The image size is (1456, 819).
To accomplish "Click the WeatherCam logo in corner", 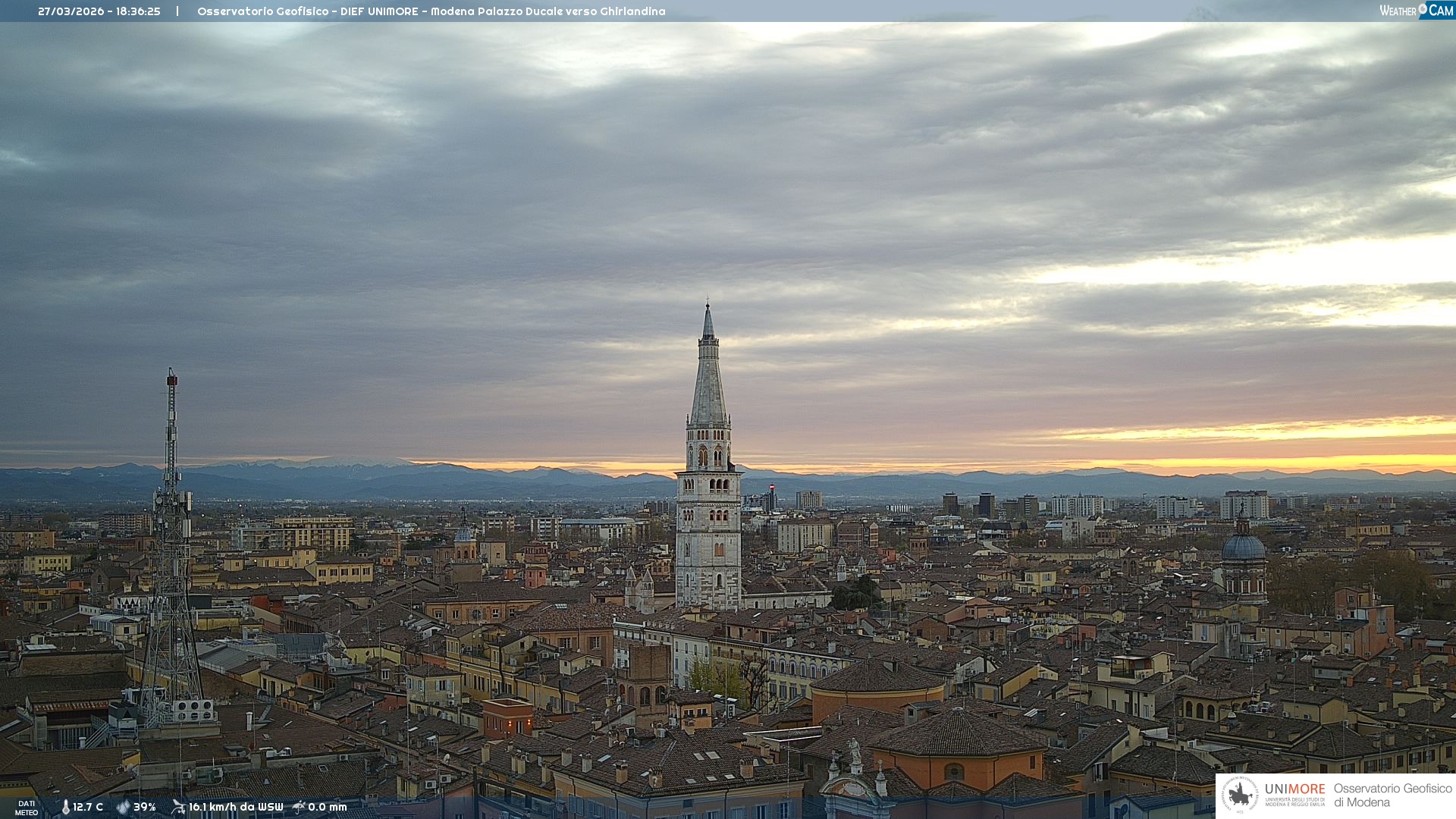I will [x=1416, y=11].
